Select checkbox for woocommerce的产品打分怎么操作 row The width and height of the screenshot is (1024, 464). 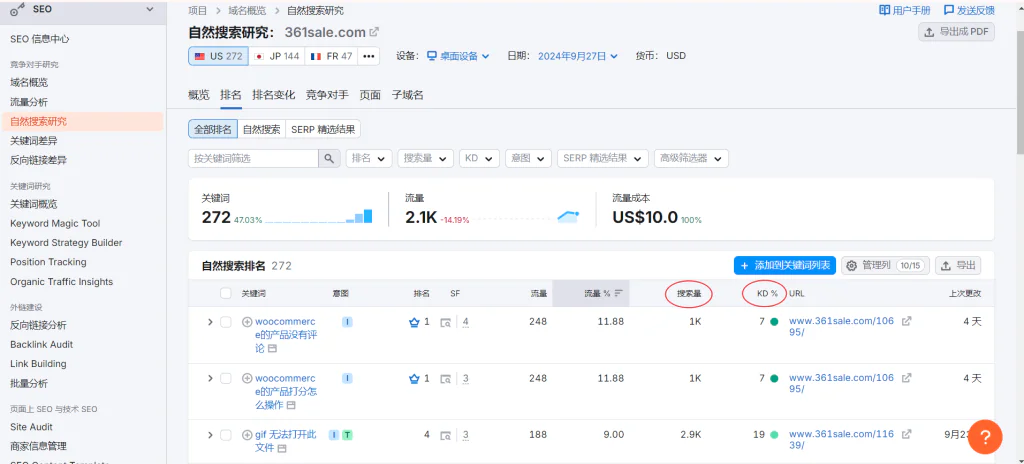click(x=226, y=378)
